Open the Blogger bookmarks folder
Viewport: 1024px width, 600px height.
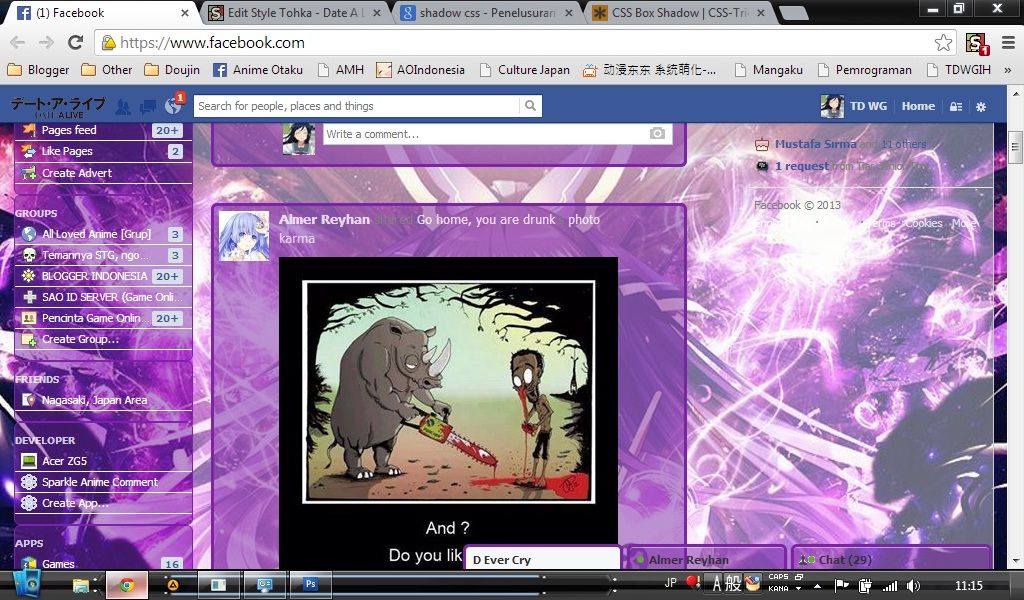point(39,70)
